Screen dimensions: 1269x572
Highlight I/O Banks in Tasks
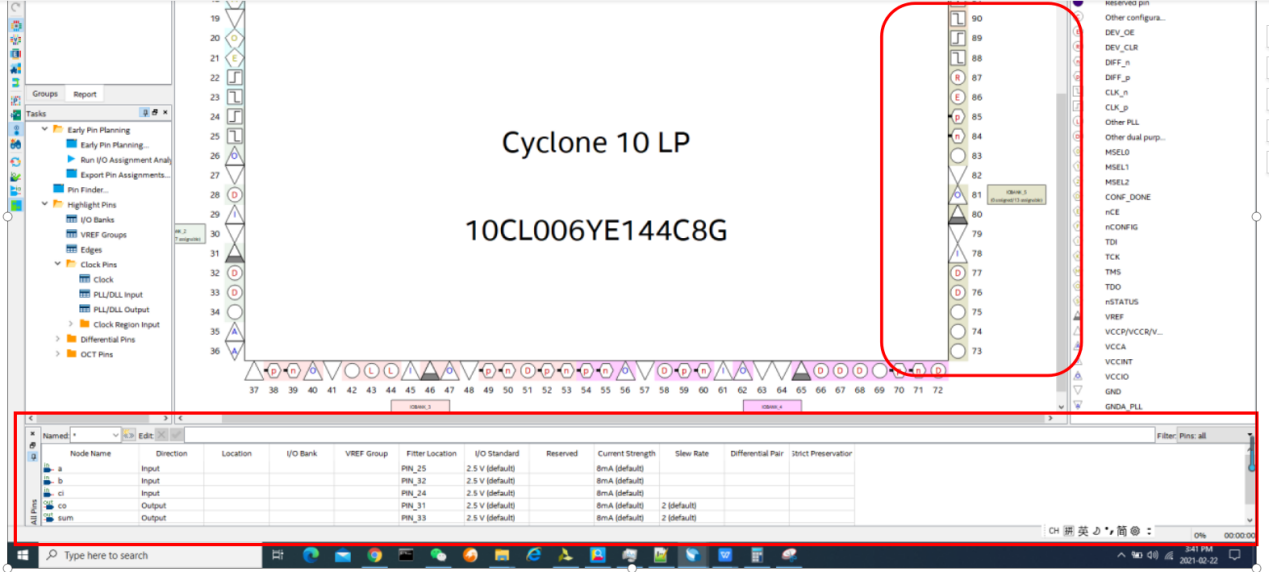pyautogui.click(x=97, y=220)
